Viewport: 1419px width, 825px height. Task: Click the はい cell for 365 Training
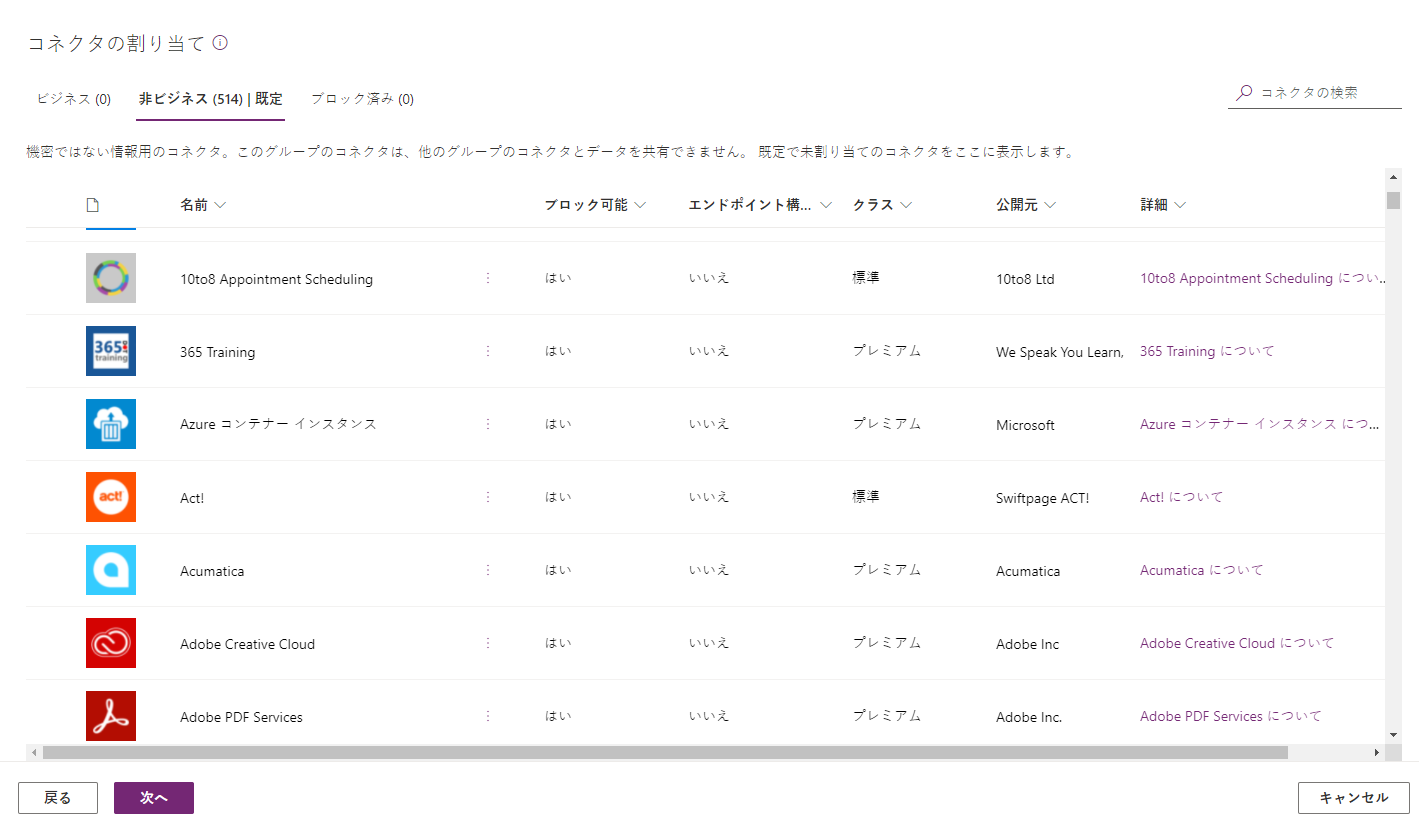pyautogui.click(x=558, y=351)
